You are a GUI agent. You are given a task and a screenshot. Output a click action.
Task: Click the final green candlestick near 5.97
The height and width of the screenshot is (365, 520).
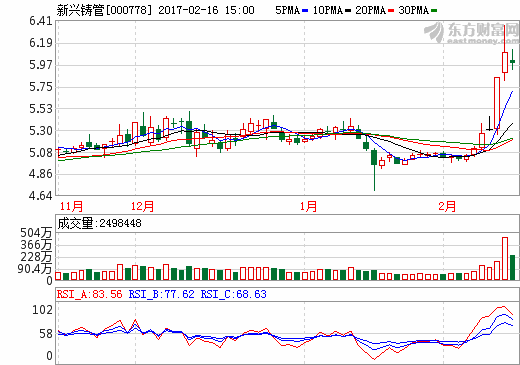point(512,60)
